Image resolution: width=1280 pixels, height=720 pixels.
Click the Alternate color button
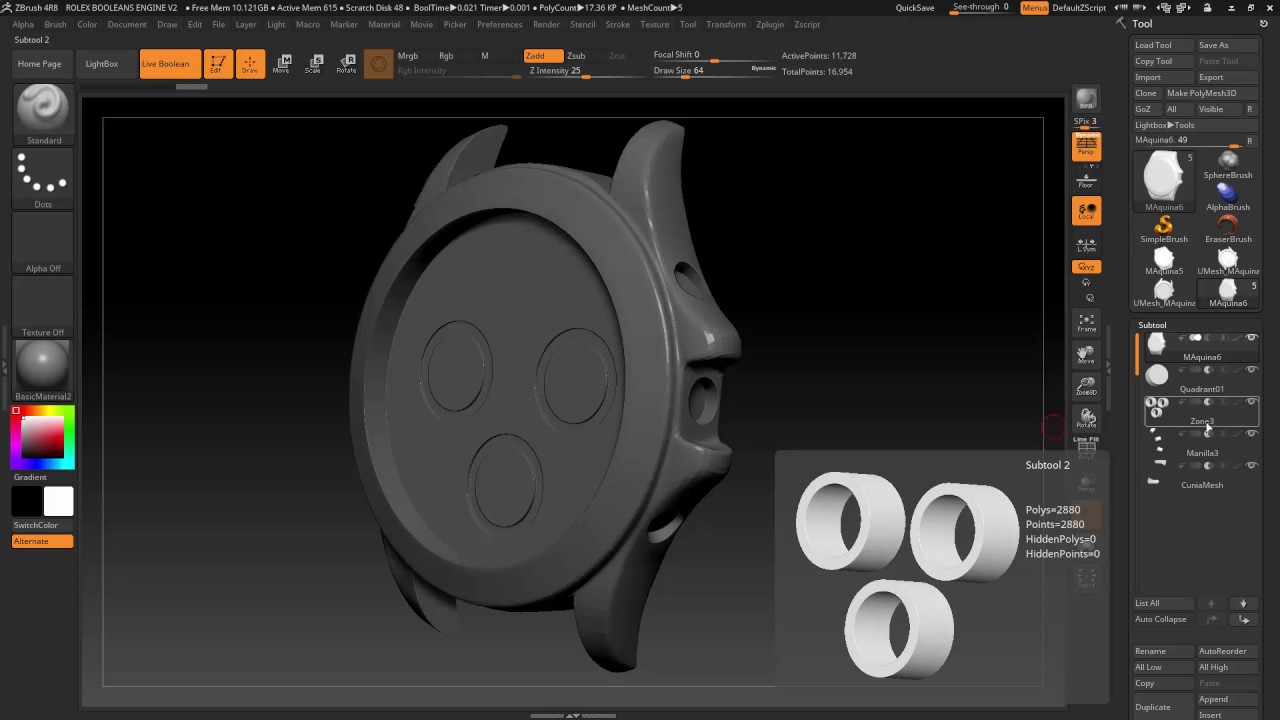(x=43, y=541)
